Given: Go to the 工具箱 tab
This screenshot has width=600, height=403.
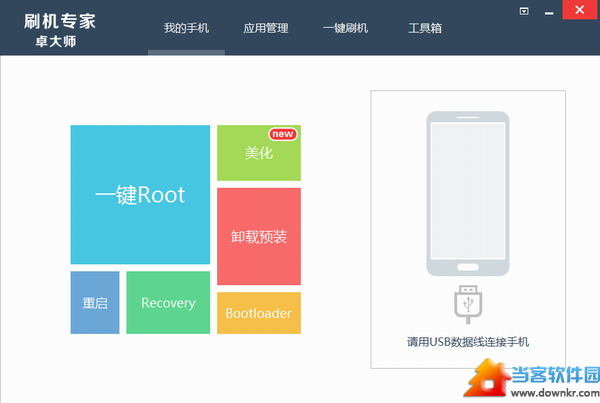Looking at the screenshot, I should coord(425,28).
